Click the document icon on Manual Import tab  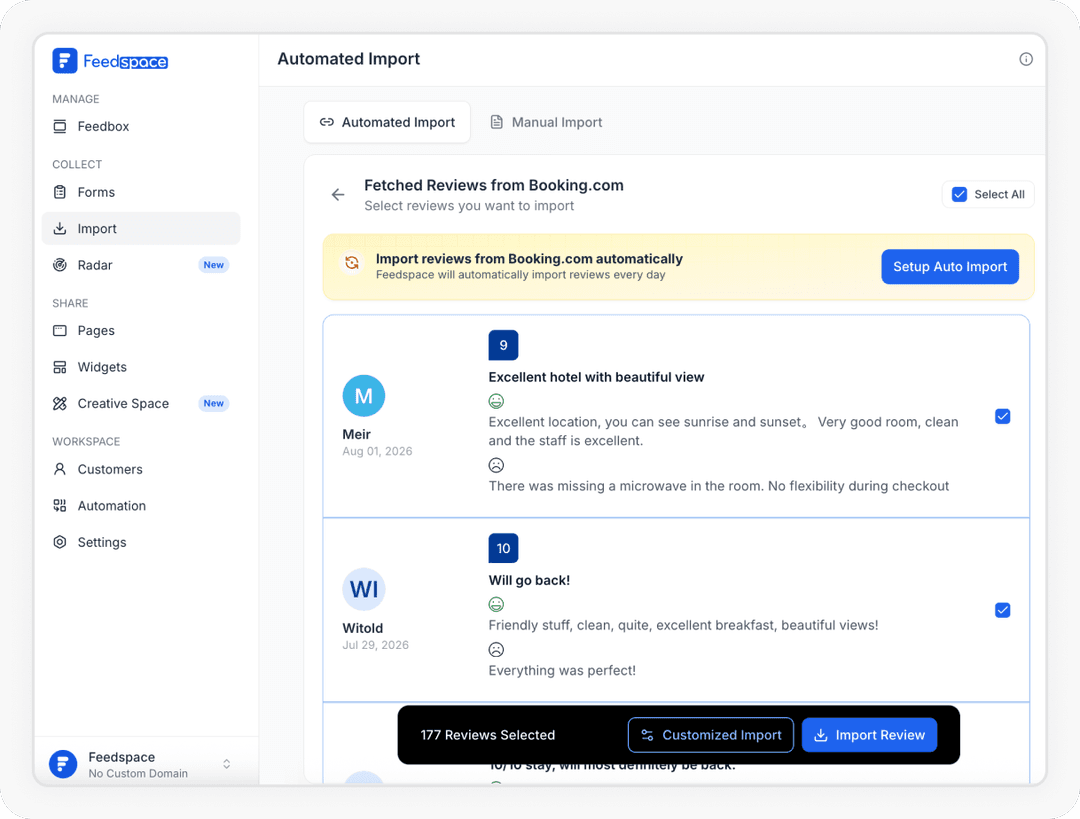pyautogui.click(x=496, y=123)
